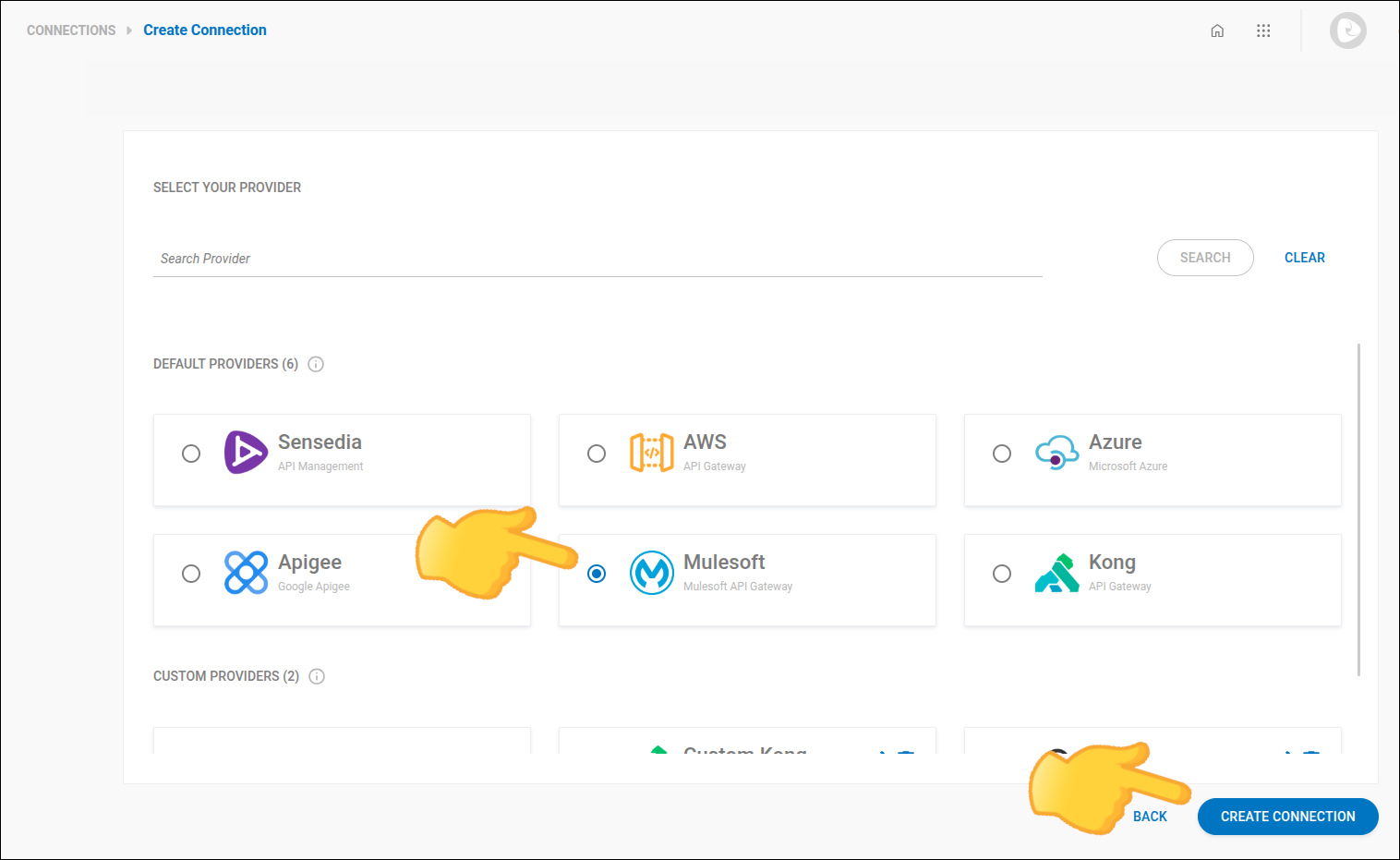Select the AWS radio button

pyautogui.click(x=597, y=454)
